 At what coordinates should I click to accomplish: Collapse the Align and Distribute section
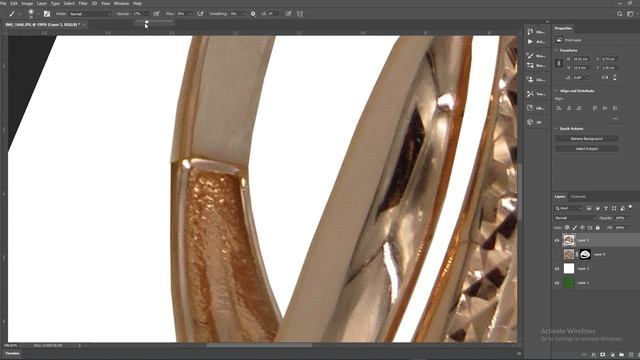click(556, 91)
